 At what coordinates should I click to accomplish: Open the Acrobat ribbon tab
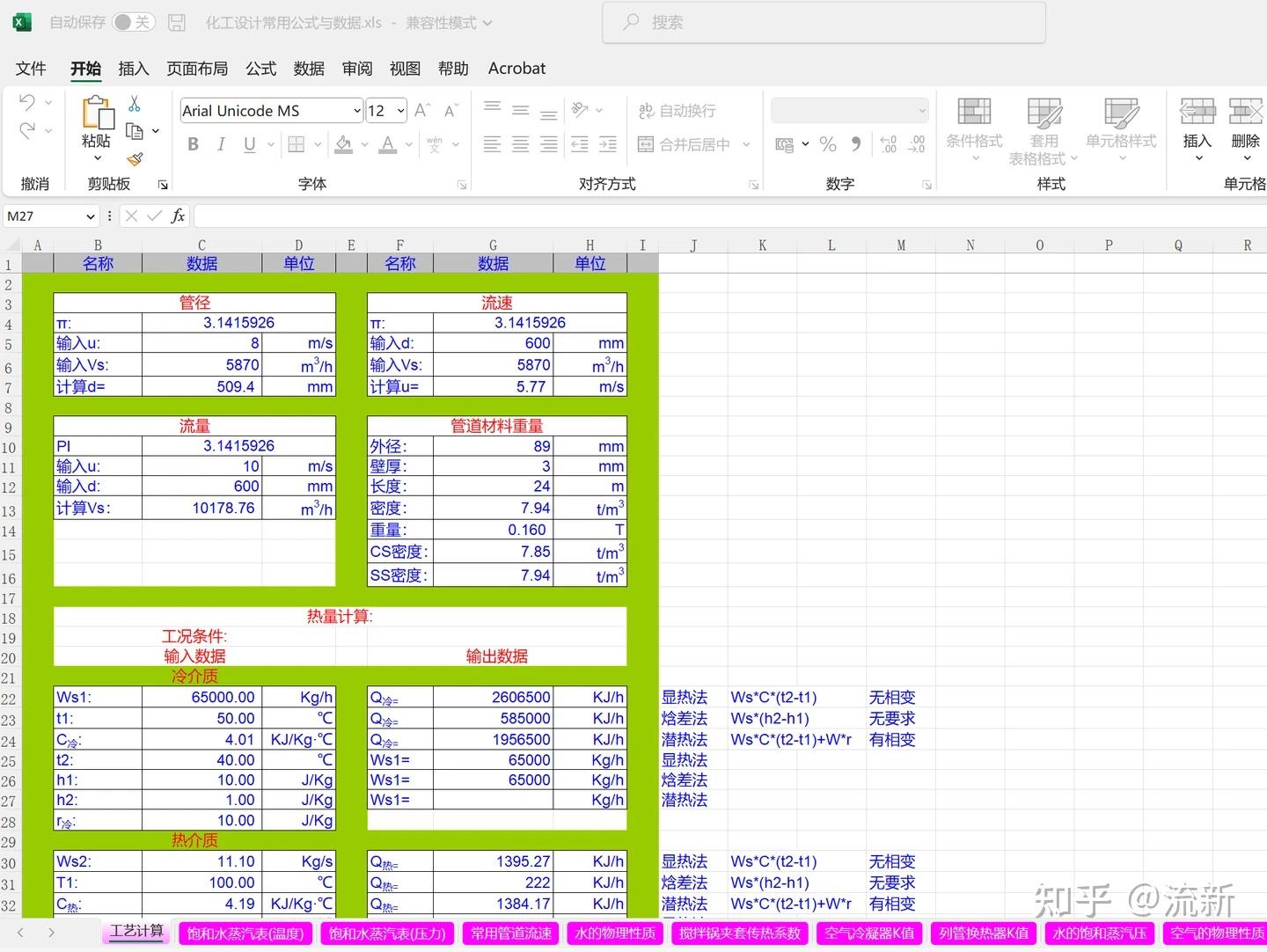pyautogui.click(x=516, y=69)
